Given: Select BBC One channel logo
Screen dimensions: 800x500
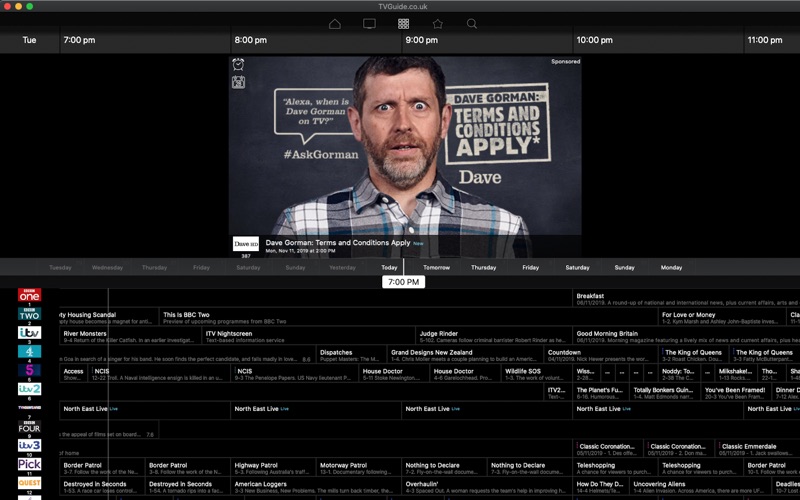Looking at the screenshot, I should [30, 295].
